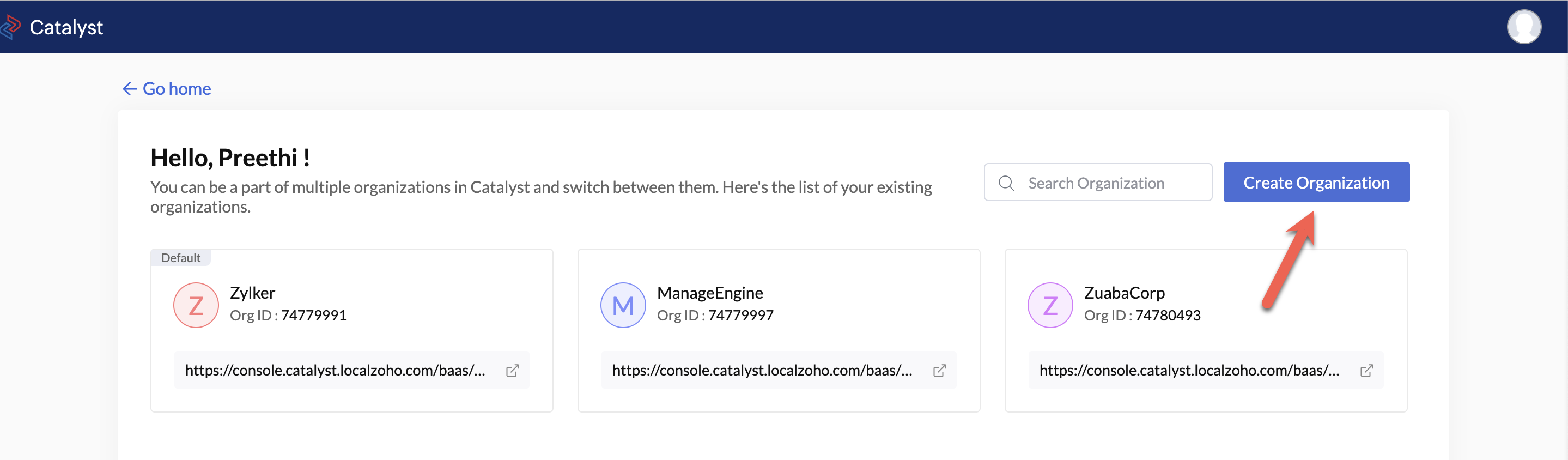Image resolution: width=1568 pixels, height=460 pixels.
Task: Click the Catalyst title text
Action: pos(66,27)
